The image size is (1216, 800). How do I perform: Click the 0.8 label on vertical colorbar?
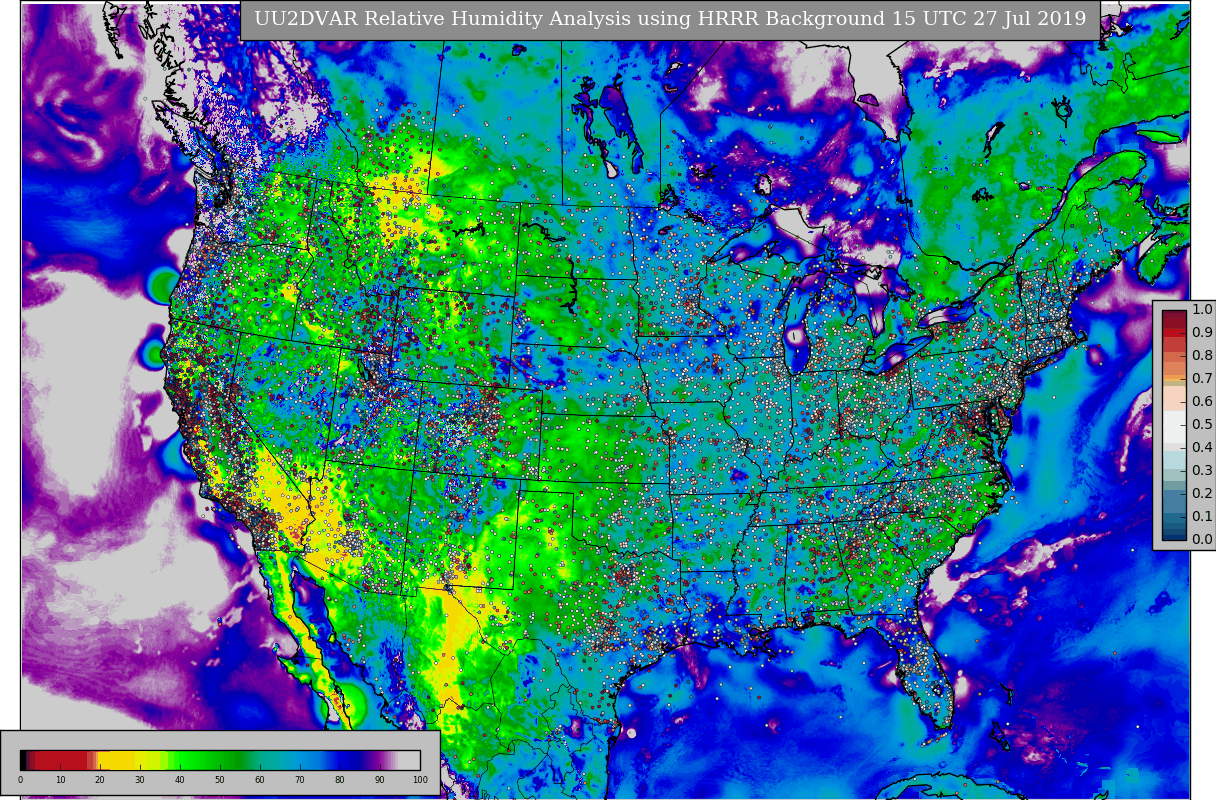1202,355
